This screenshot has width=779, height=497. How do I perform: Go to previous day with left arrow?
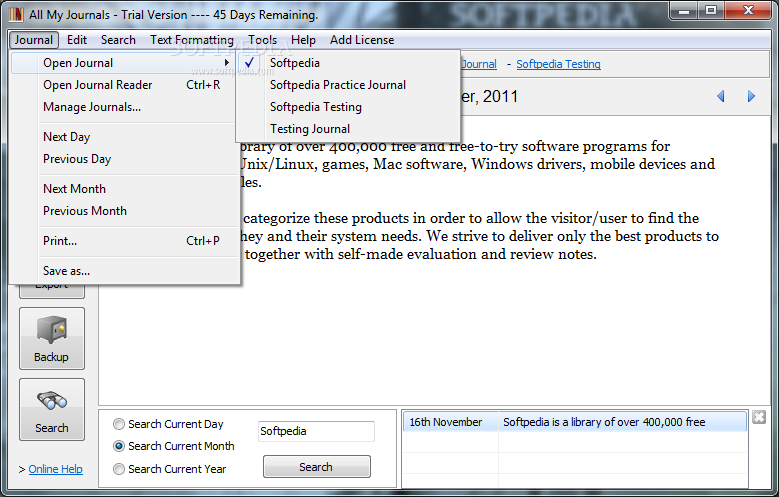(x=720, y=96)
